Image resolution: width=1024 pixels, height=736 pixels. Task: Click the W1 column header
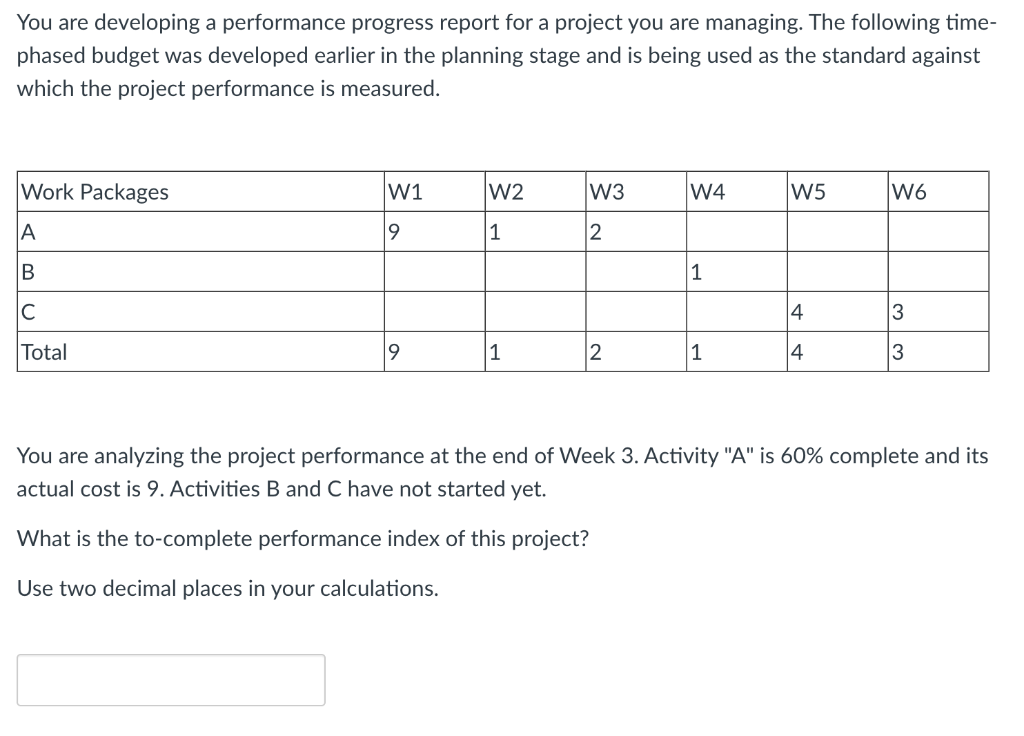click(x=404, y=192)
